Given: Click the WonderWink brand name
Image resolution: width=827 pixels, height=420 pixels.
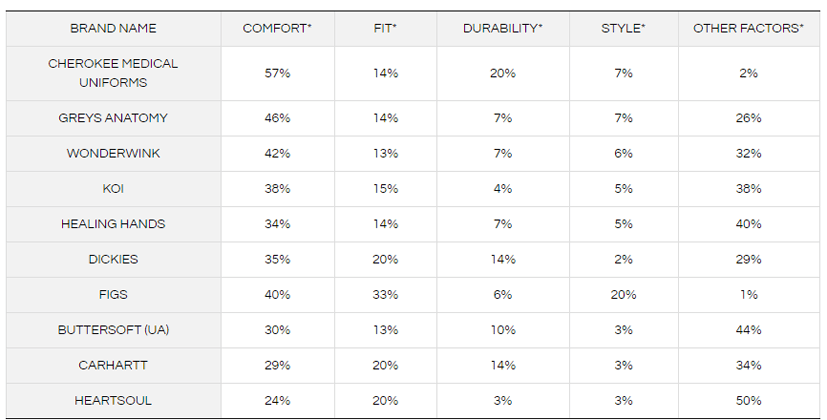Looking at the screenshot, I should coord(113,154).
